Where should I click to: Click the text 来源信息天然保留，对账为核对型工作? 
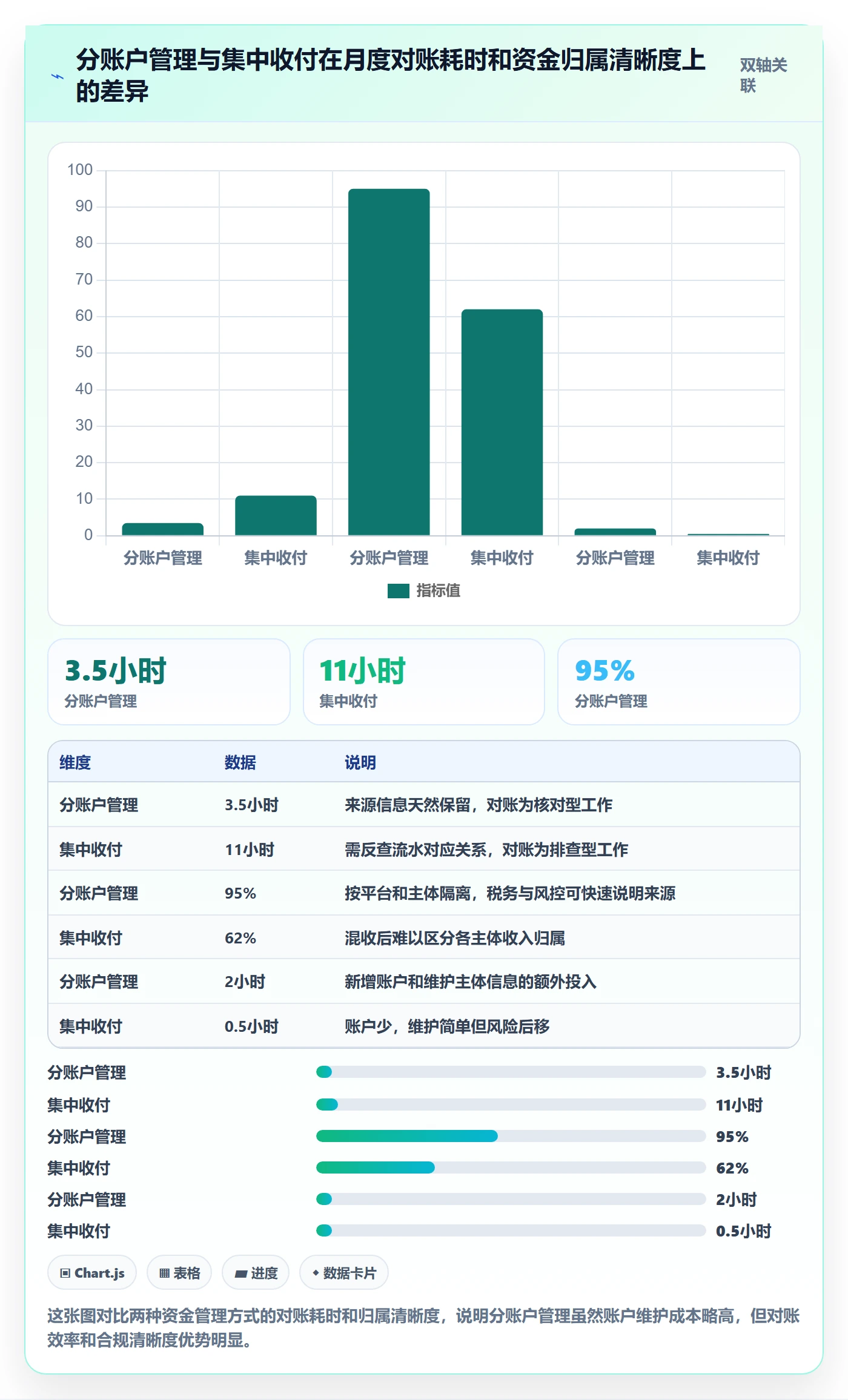coord(479,805)
